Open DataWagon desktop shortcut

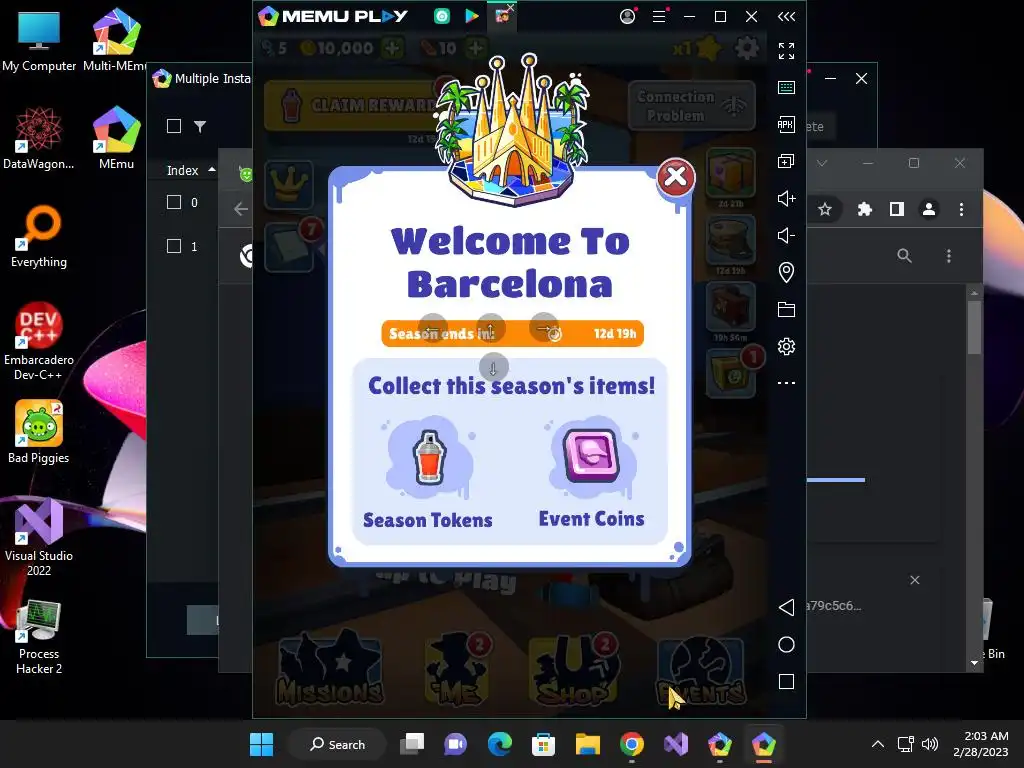39,138
